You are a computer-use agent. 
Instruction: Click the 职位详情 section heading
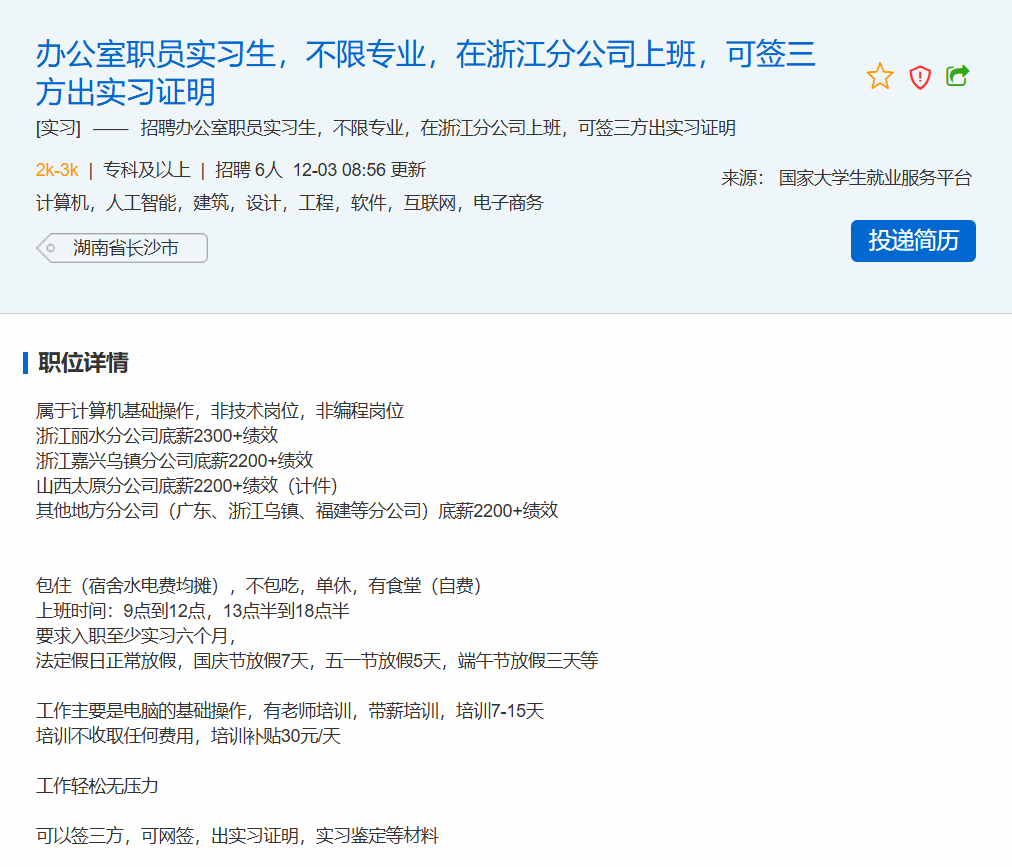point(83,363)
